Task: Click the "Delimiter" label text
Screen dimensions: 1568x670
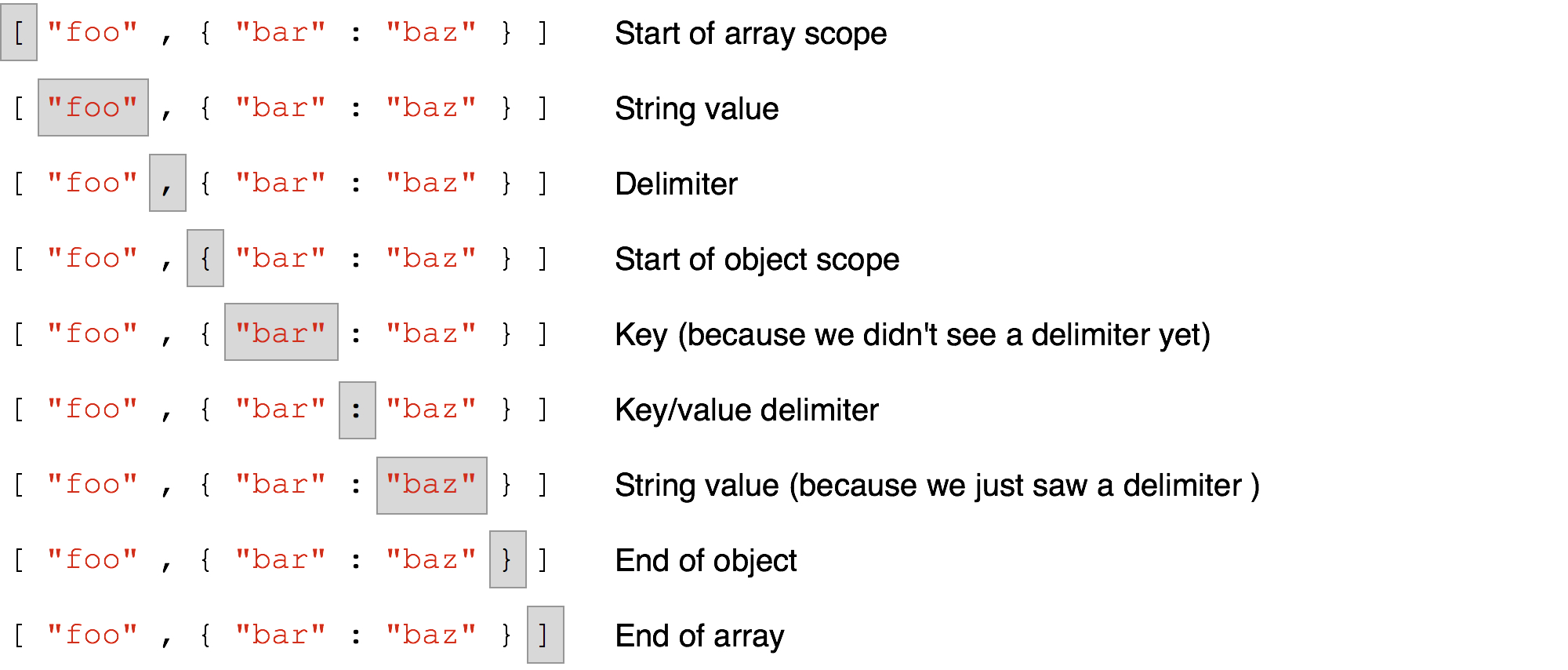Action: [676, 184]
